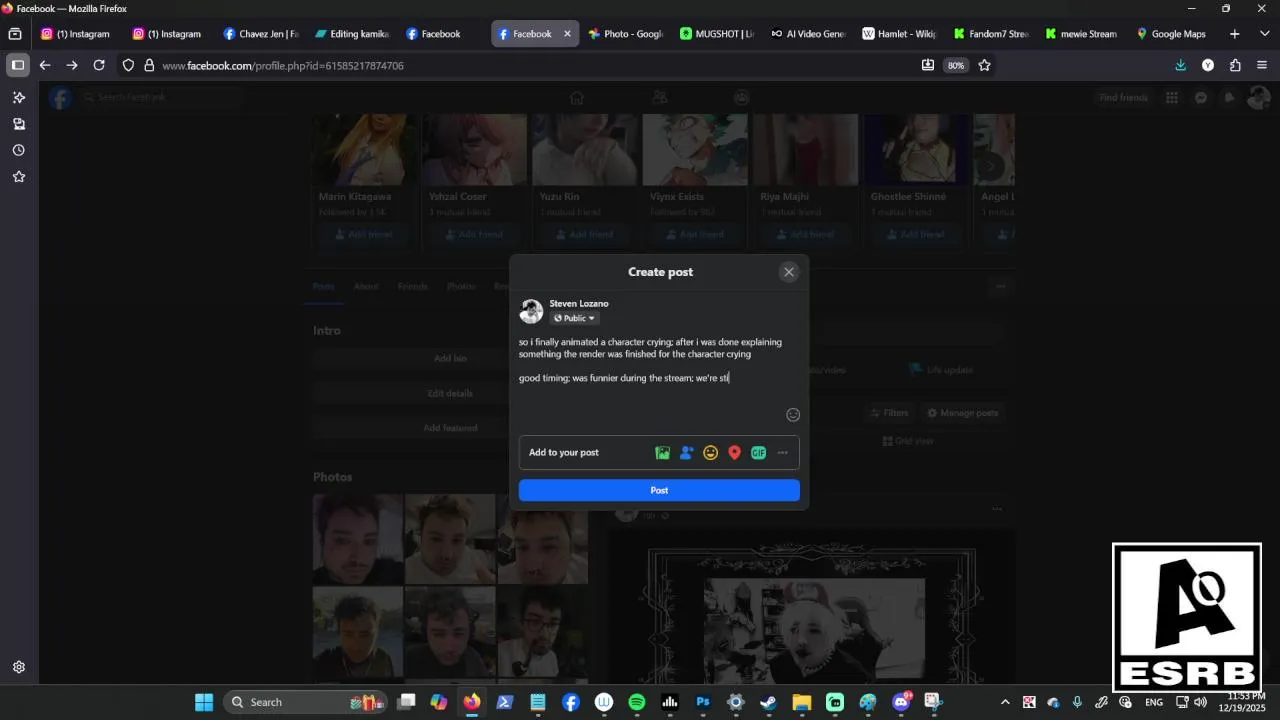Reload the page in Firefox
The height and width of the screenshot is (720, 1280).
click(99, 65)
